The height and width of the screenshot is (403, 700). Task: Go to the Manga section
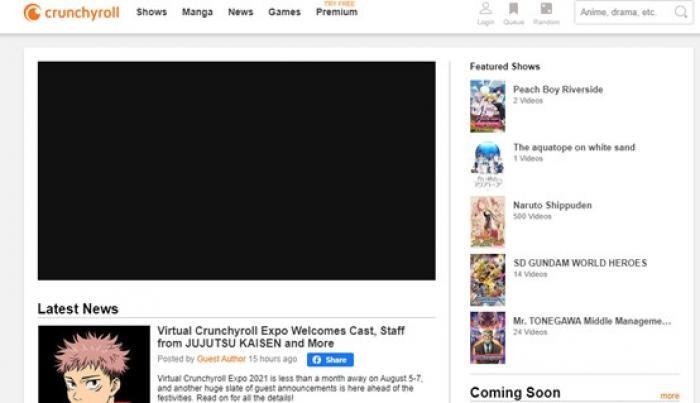(x=197, y=13)
